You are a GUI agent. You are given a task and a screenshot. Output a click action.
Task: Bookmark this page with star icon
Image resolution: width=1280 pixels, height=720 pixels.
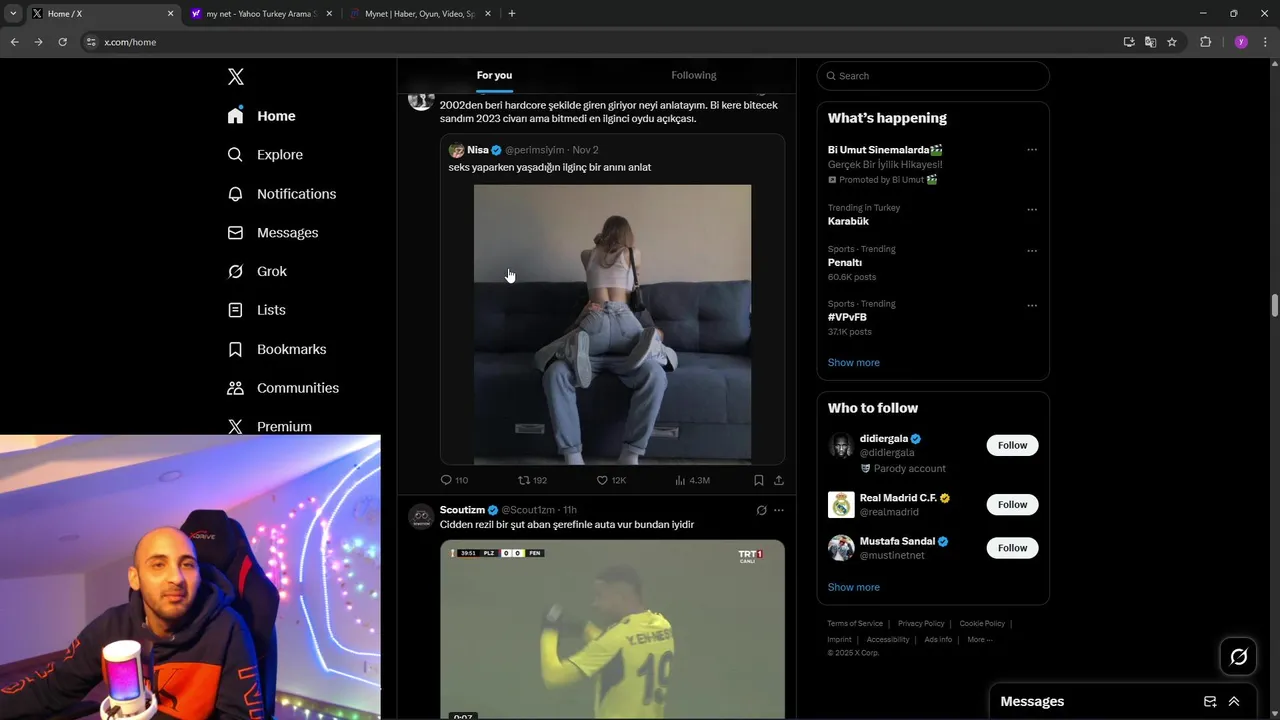tap(1172, 42)
